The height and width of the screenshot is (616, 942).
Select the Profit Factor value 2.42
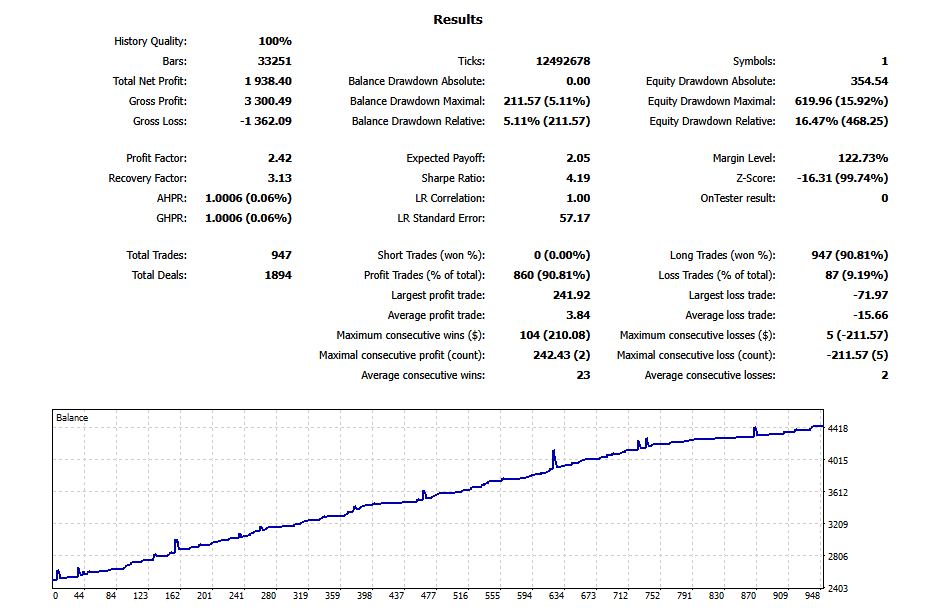pos(281,158)
